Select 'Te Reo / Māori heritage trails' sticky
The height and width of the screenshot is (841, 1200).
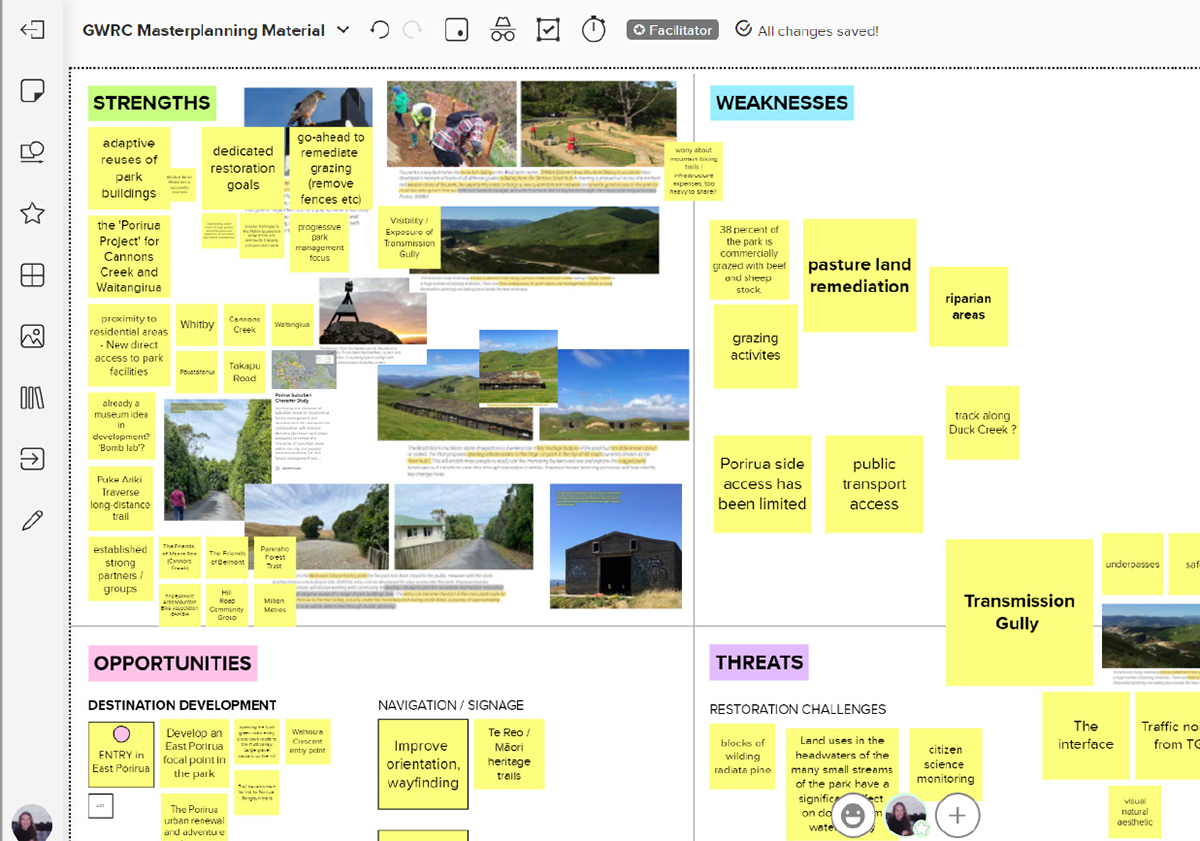509,754
